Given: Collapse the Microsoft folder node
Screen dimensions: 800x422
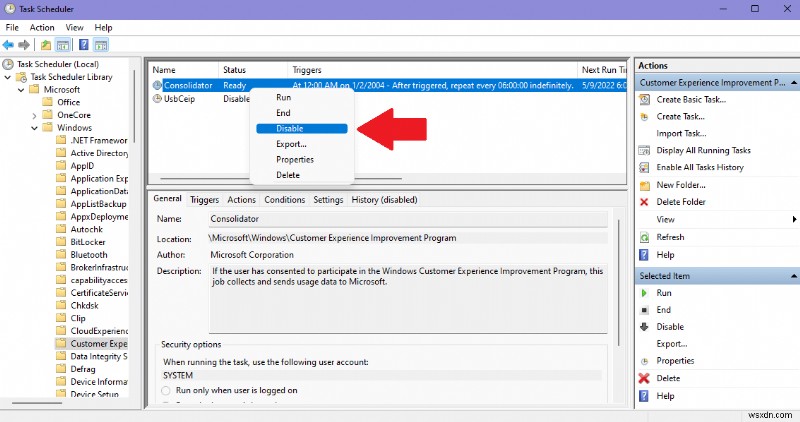Looking at the screenshot, I should 21,90.
